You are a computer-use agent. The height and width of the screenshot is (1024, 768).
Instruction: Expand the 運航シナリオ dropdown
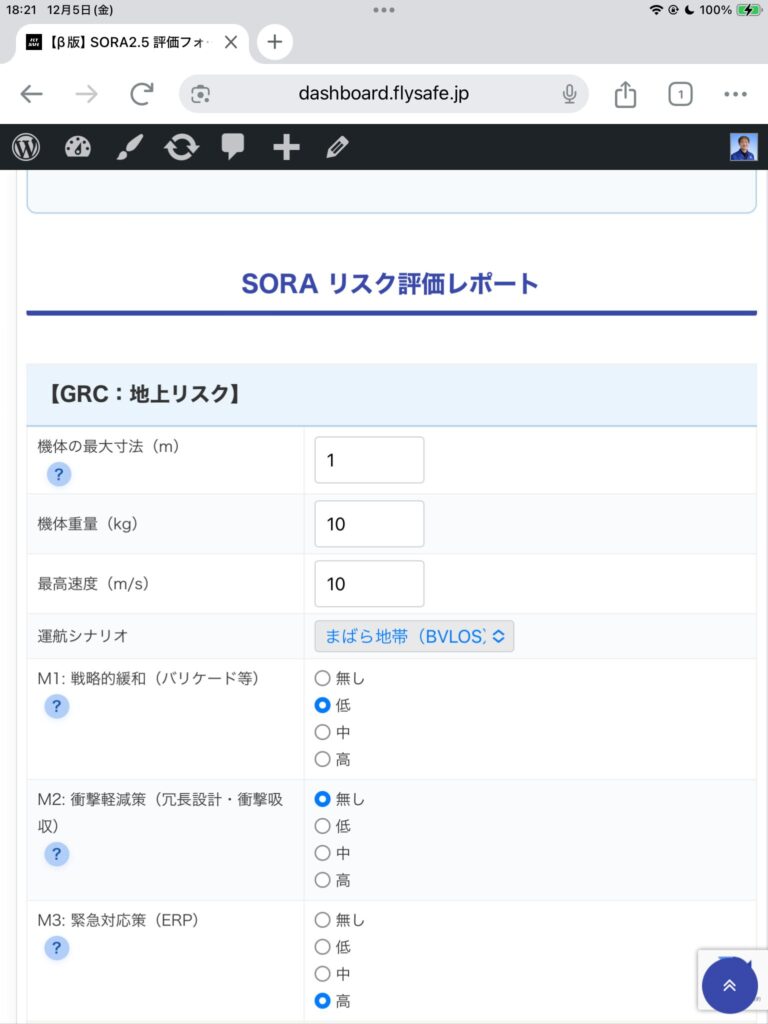[x=414, y=636]
